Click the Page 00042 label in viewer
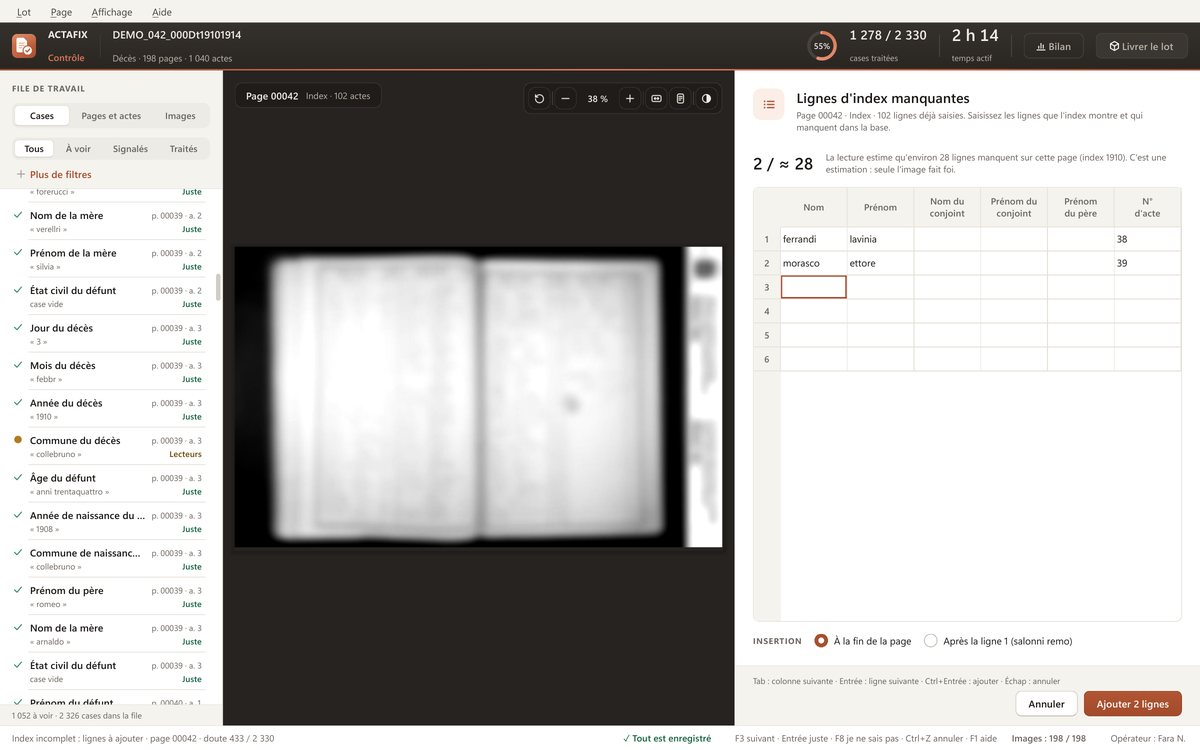The width and height of the screenshot is (1200, 750). [x=272, y=96]
